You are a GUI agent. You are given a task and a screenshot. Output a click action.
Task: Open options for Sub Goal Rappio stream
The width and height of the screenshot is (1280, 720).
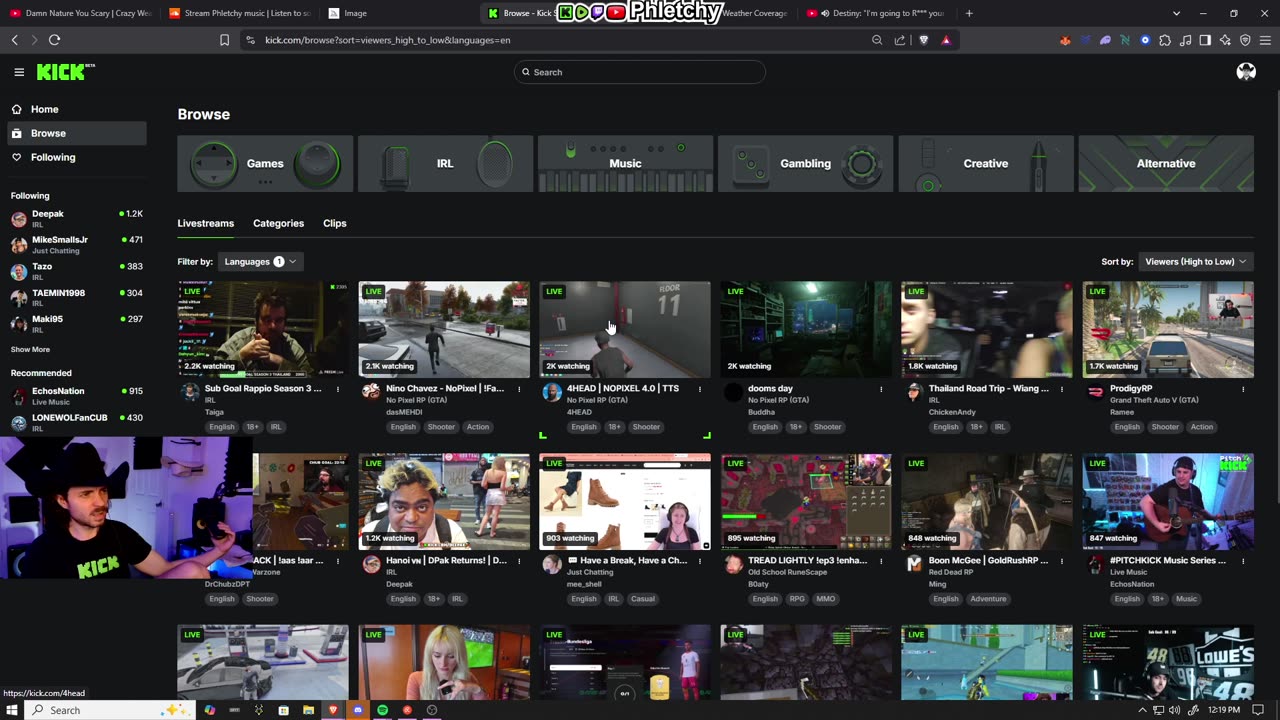[x=338, y=389]
